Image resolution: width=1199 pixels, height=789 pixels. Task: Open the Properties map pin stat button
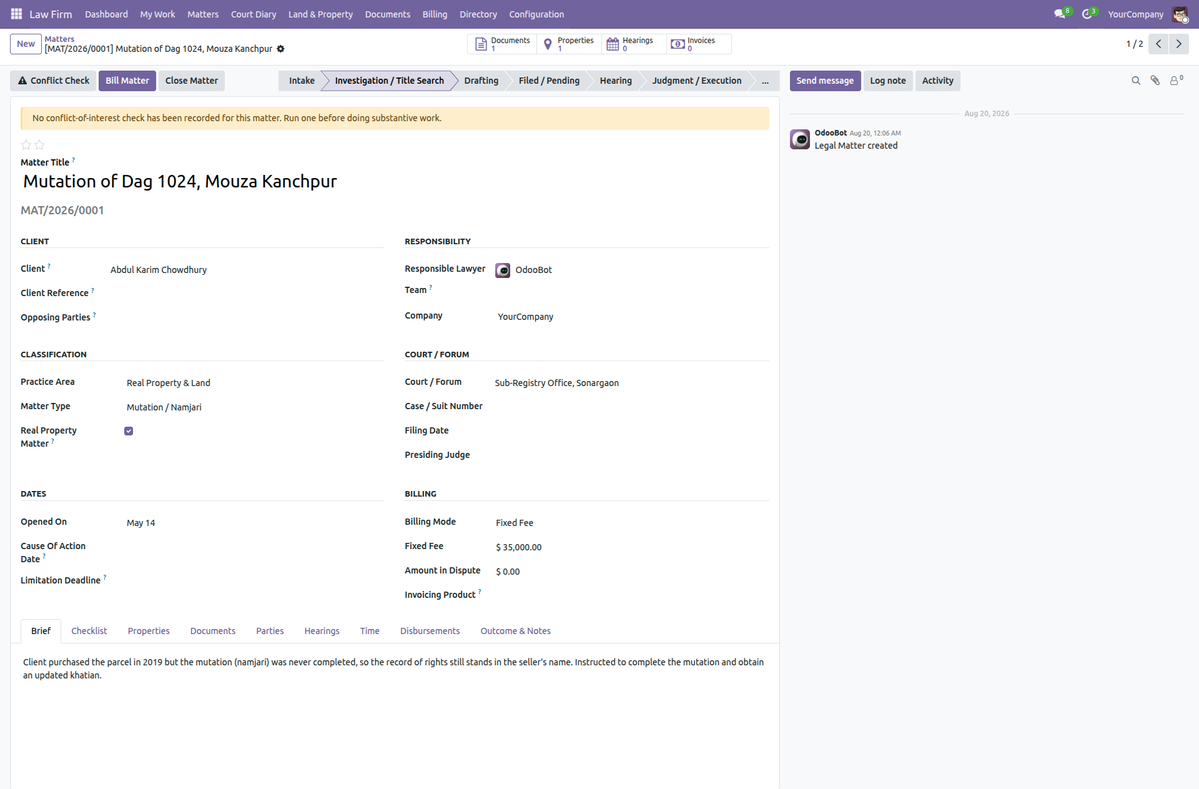tap(569, 44)
